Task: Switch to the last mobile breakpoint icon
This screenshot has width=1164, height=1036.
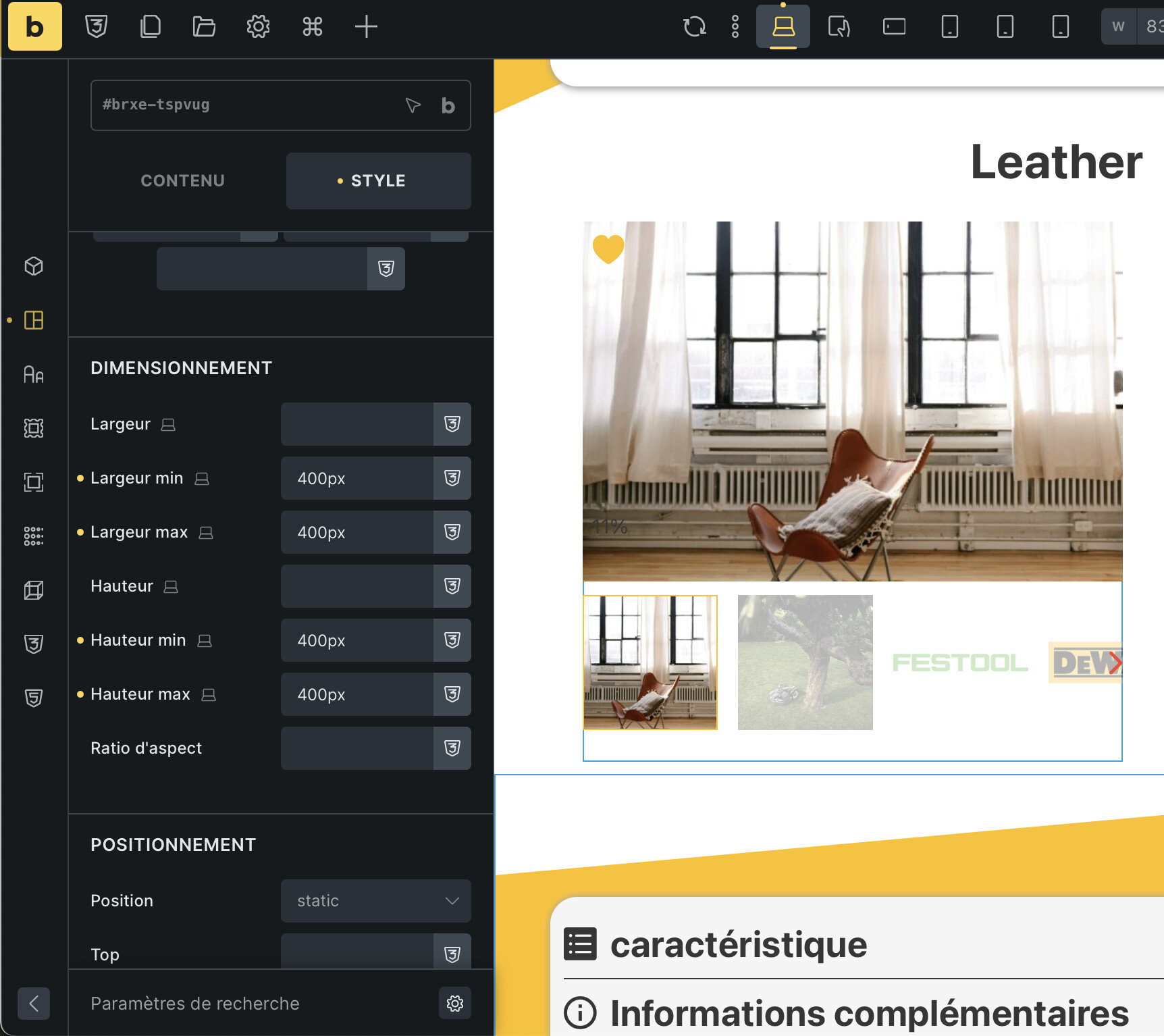Action: click(1061, 27)
